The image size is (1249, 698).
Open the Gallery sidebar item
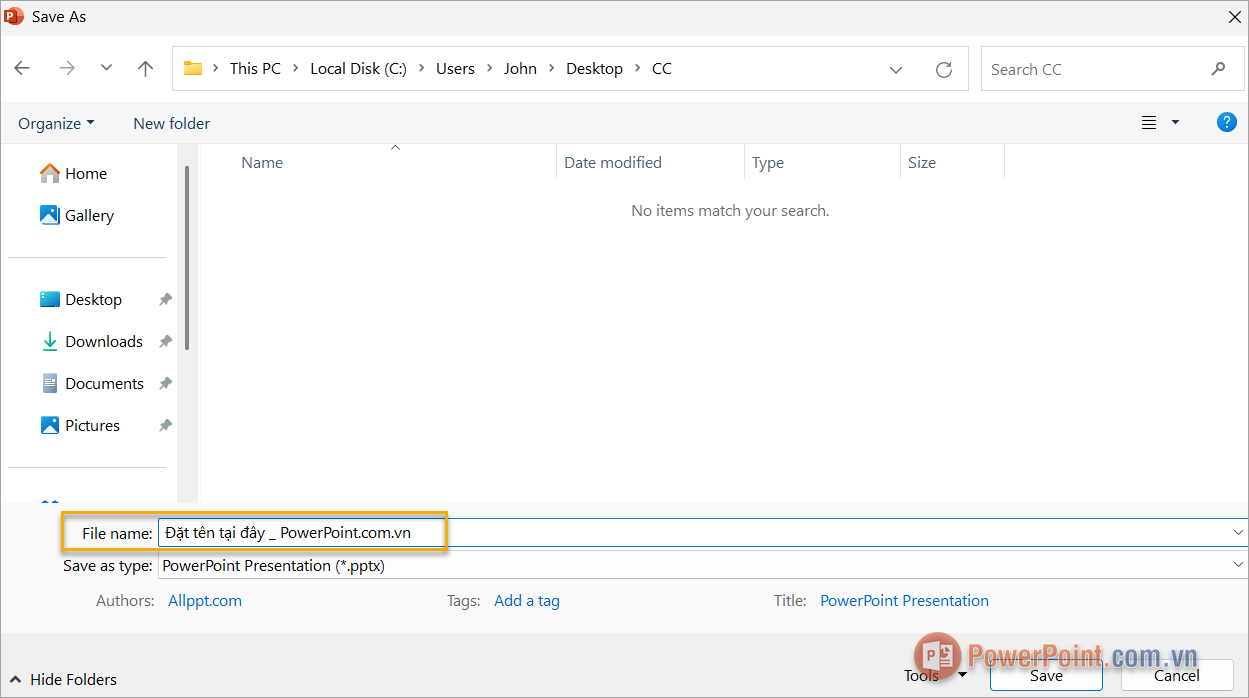click(x=88, y=215)
